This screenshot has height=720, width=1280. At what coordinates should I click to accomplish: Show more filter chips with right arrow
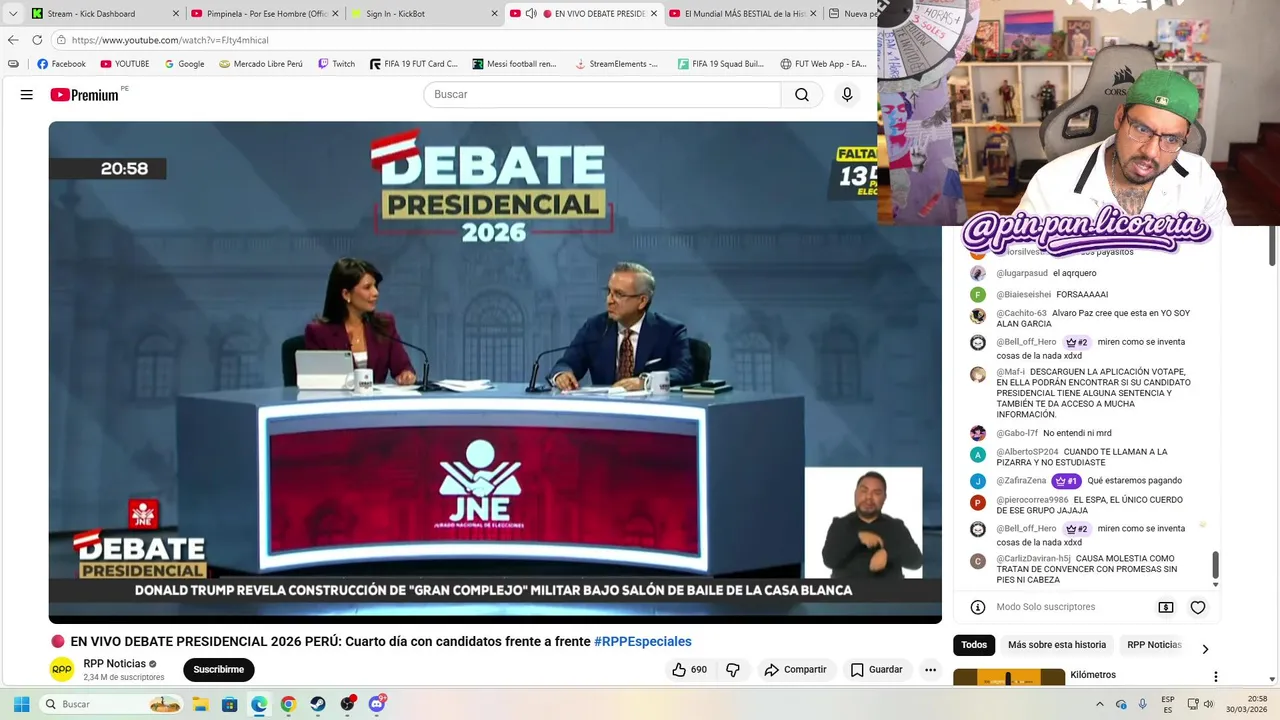point(1205,648)
